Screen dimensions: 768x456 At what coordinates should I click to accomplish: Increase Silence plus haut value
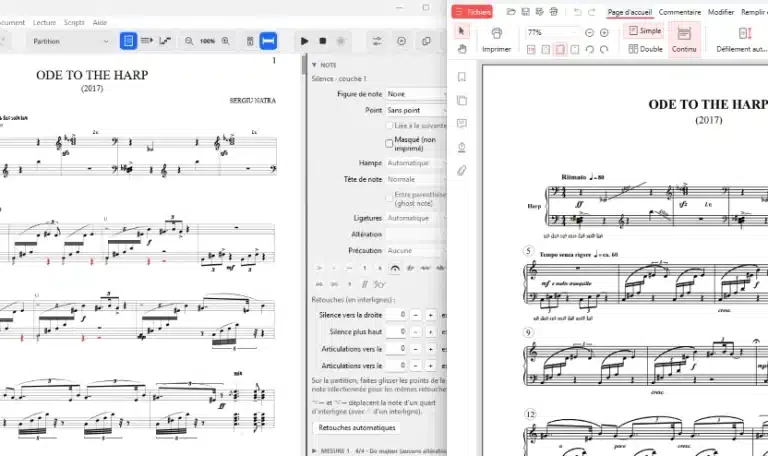[x=431, y=332]
